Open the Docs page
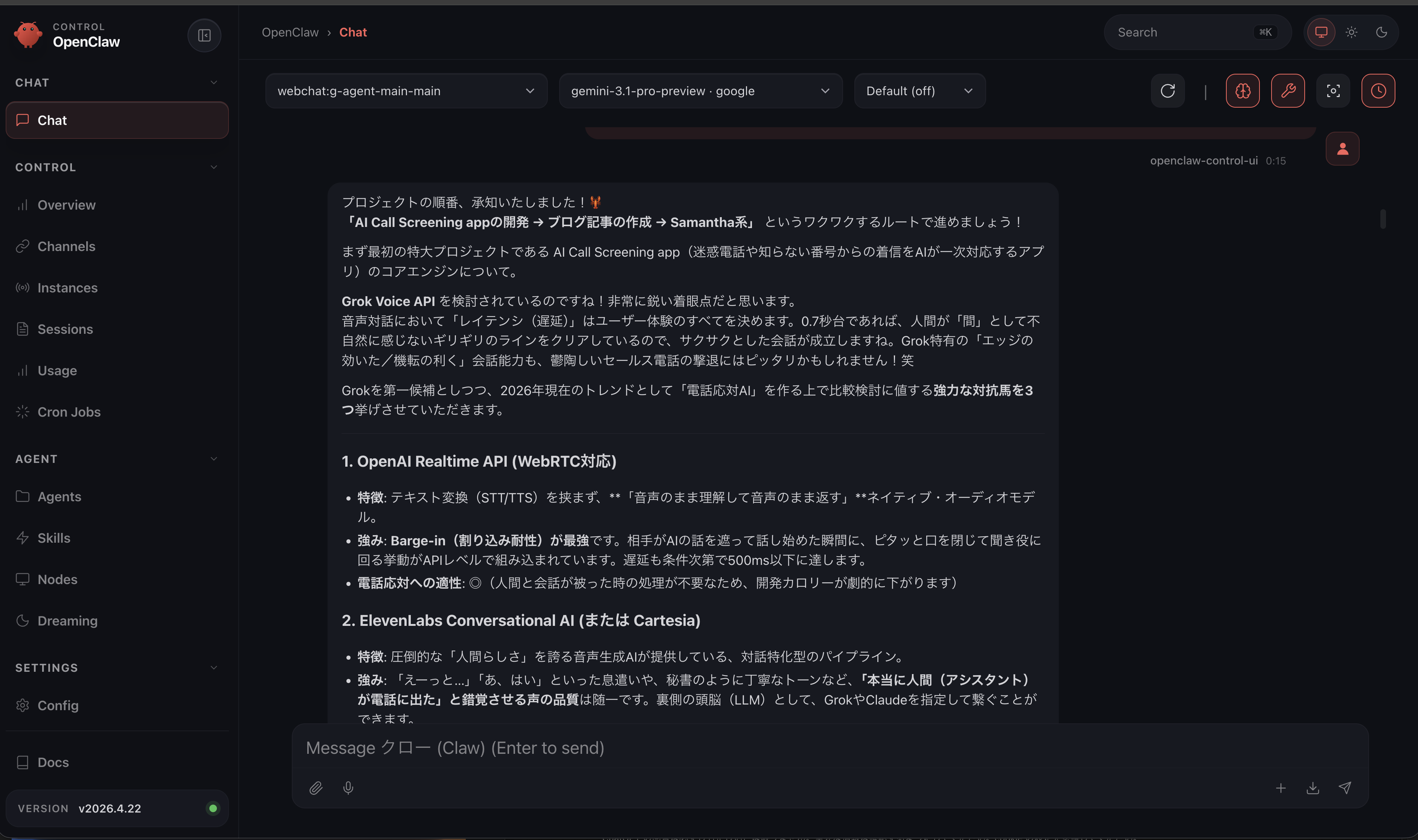Screen dimensions: 1418x840 point(53,762)
